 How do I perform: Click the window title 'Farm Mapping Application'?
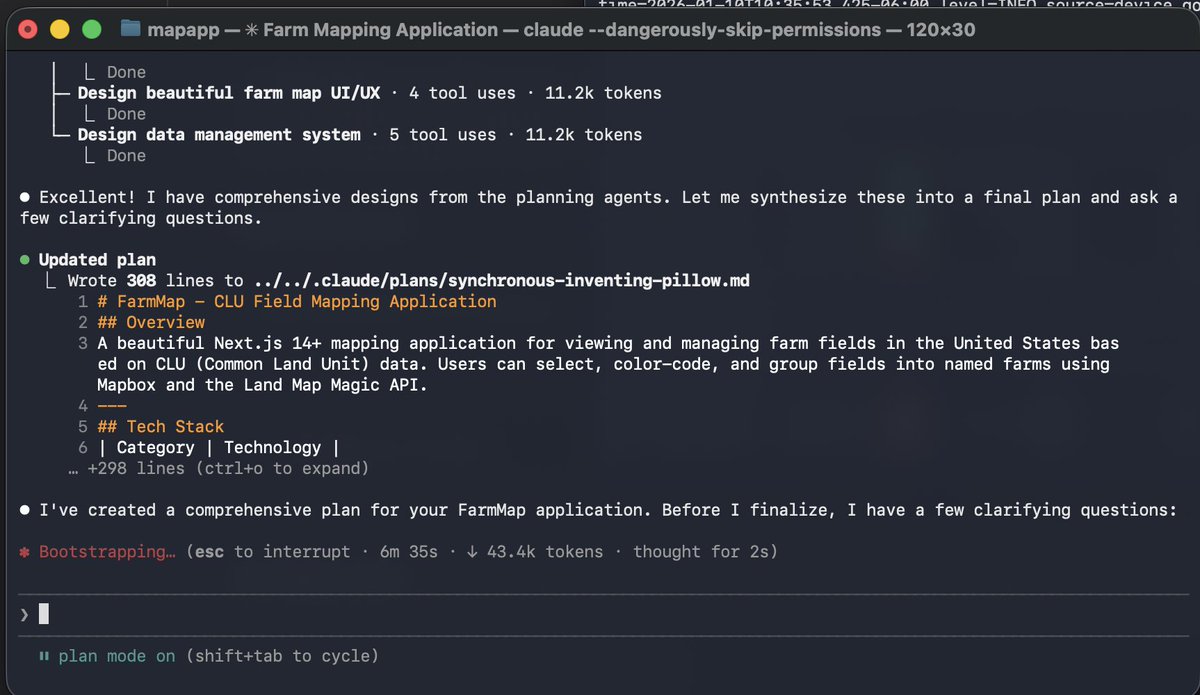(x=380, y=29)
